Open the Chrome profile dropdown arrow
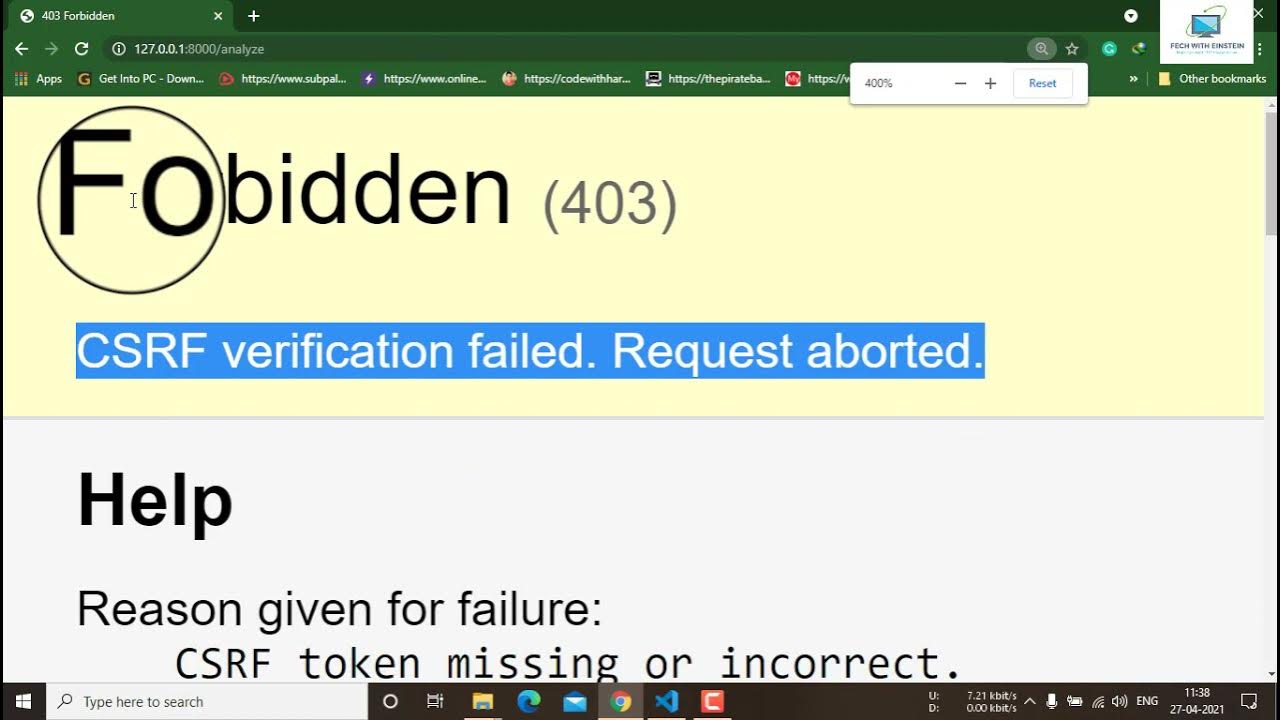Viewport: 1280px width, 720px height. 1131,16
